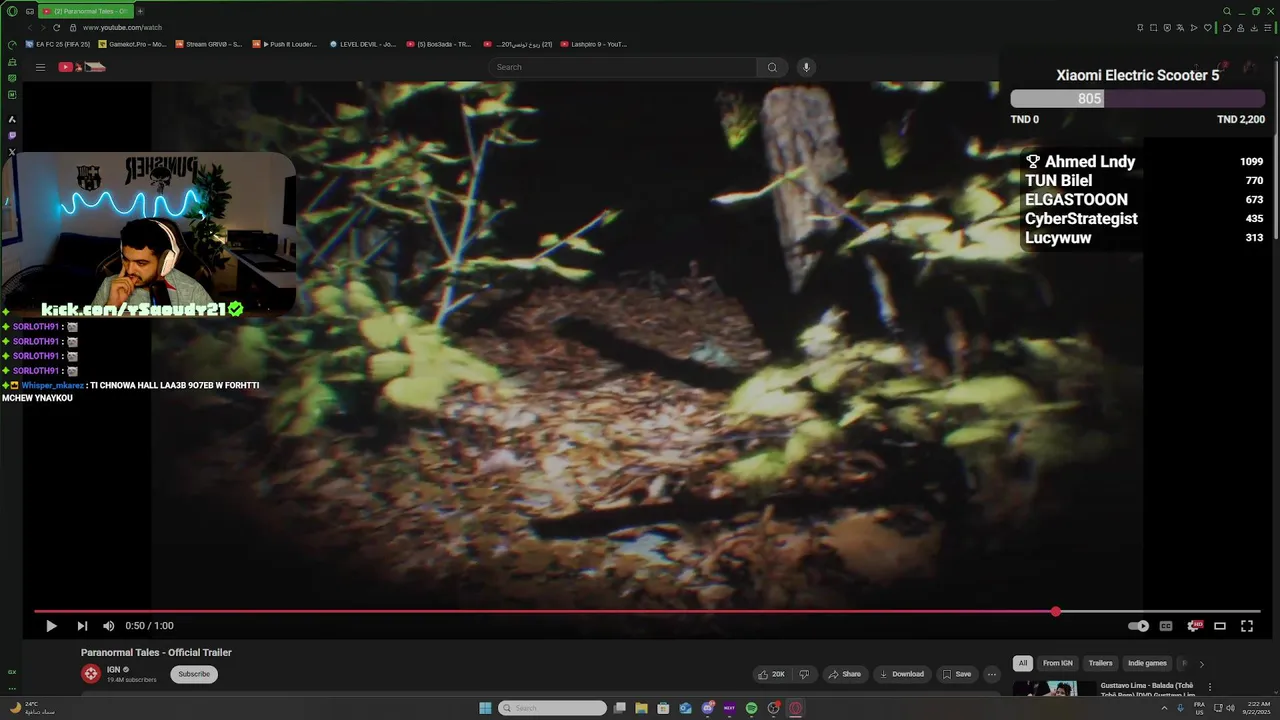Save the video to a playlist

956,674
